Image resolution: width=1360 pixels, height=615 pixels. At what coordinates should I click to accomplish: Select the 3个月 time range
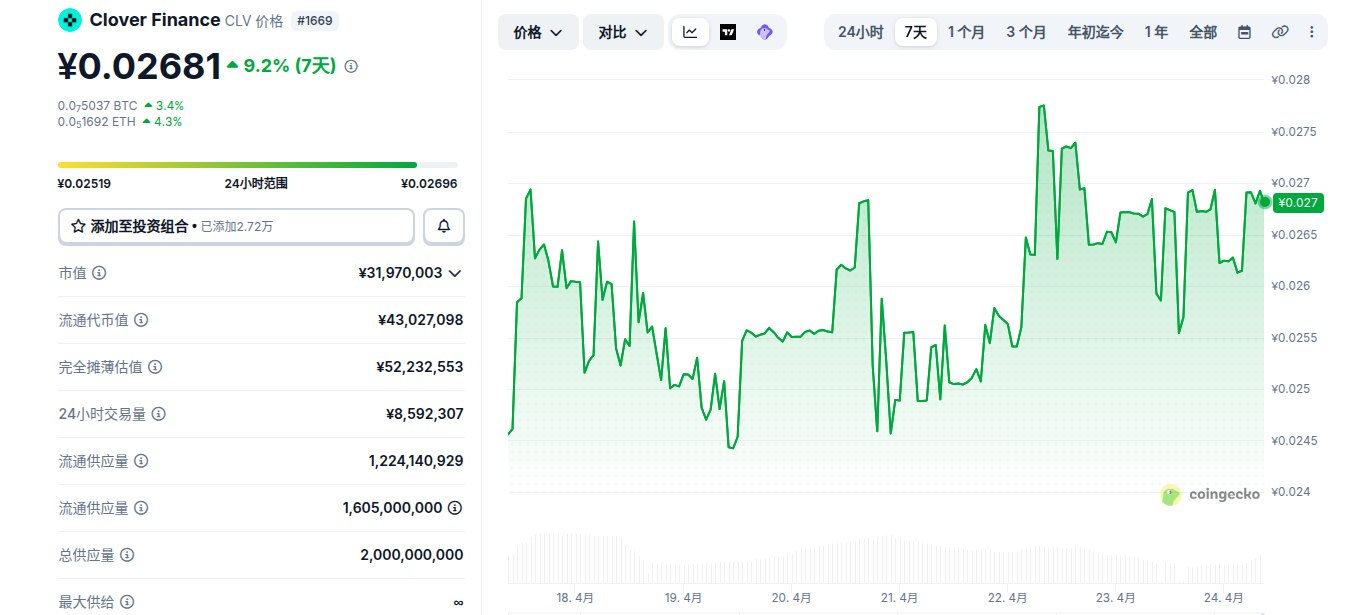[x=1026, y=32]
